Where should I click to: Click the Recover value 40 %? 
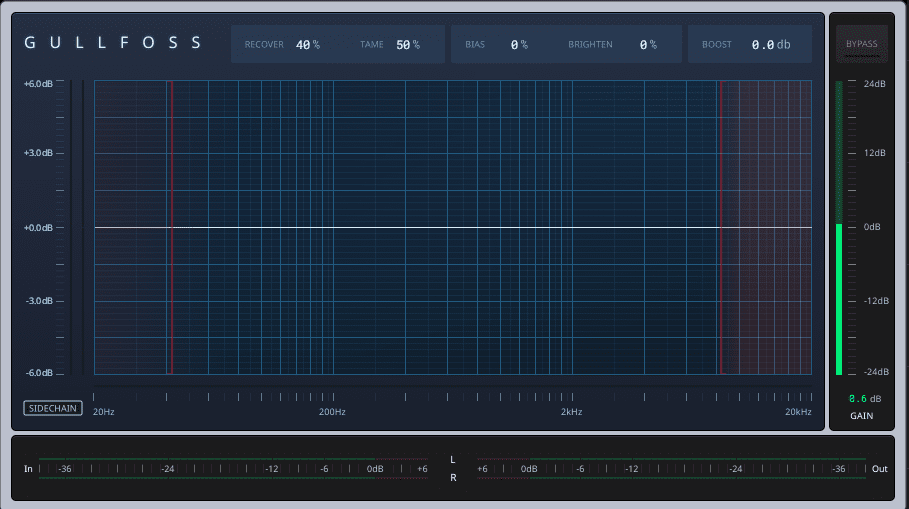click(x=308, y=45)
